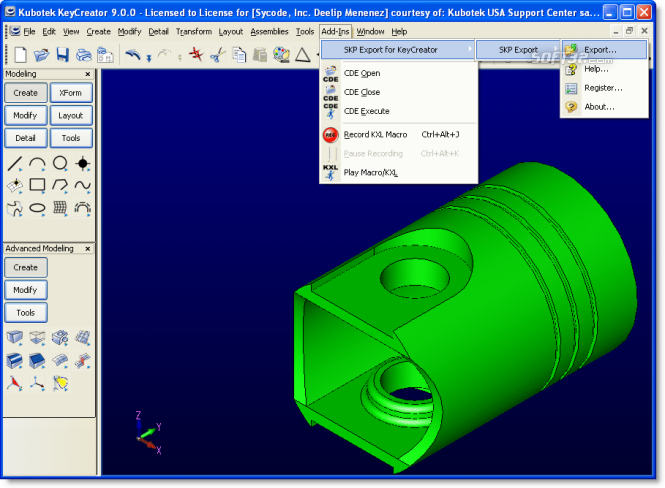The width and height of the screenshot is (665, 488).
Task: Choose Help... from SKP Export submenu
Action: point(604,69)
